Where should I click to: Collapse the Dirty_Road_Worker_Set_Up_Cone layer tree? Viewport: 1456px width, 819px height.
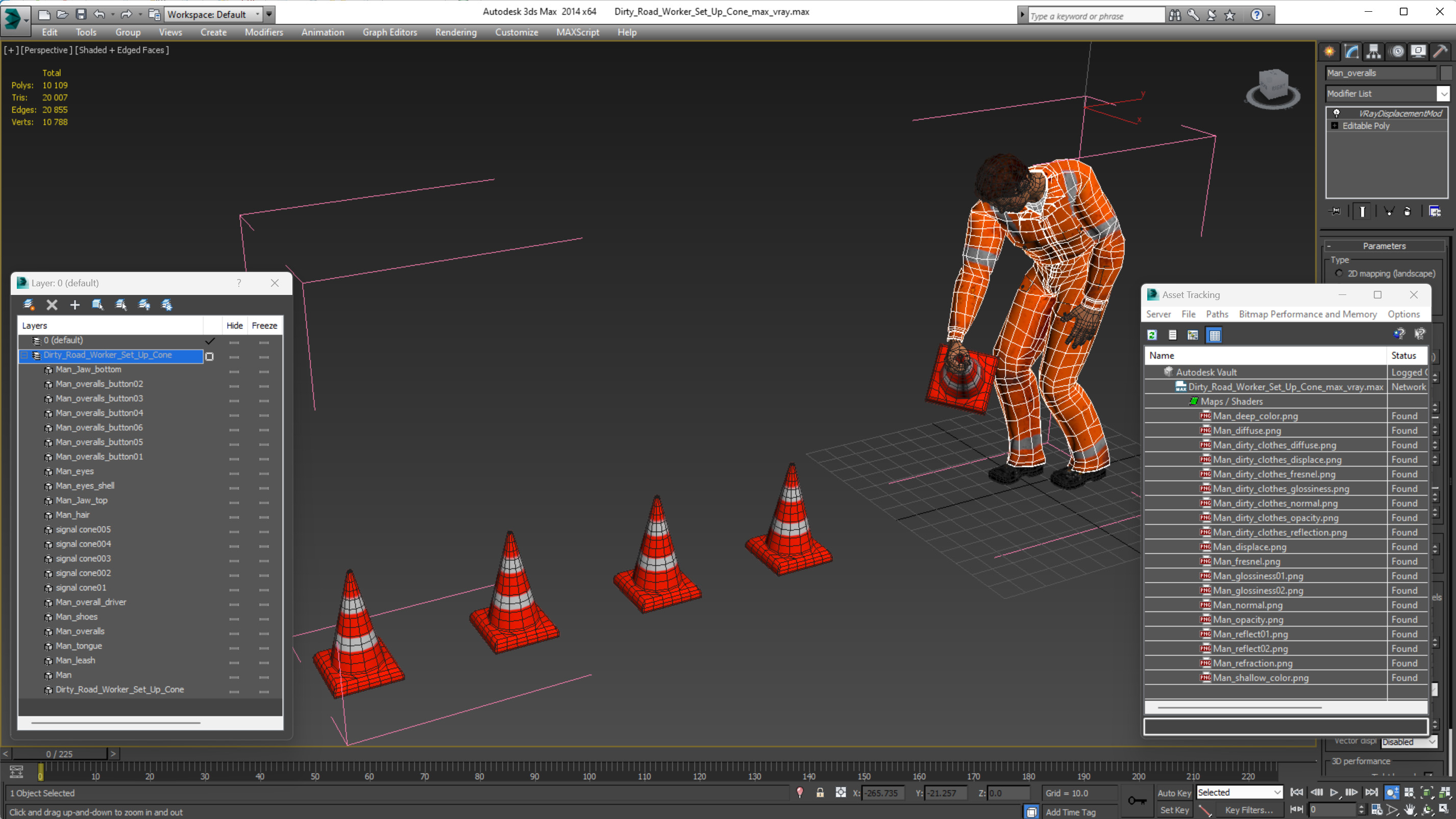24,356
